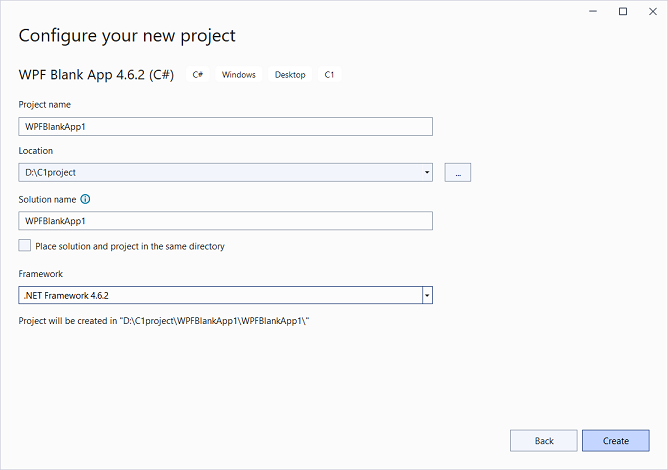Expand the Location dropdown arrow
This screenshot has height=470, width=668.
427,173
